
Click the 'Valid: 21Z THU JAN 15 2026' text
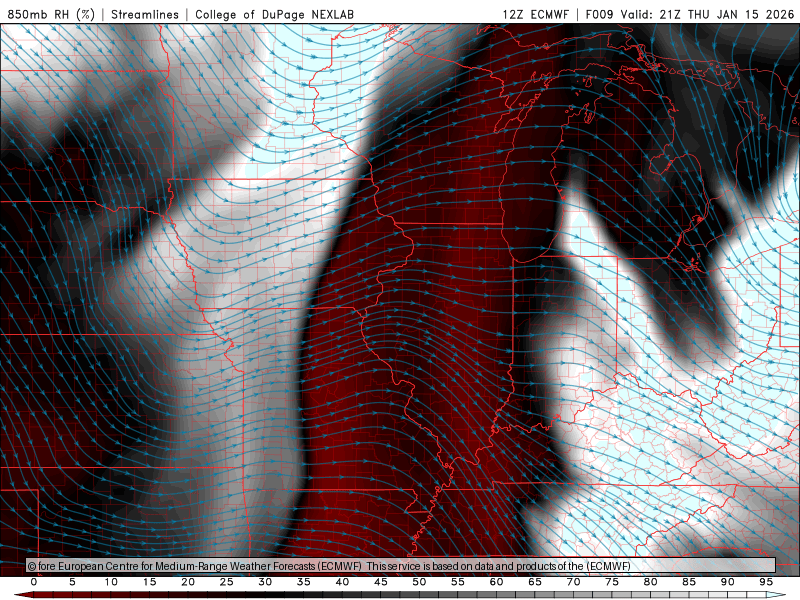point(707,14)
